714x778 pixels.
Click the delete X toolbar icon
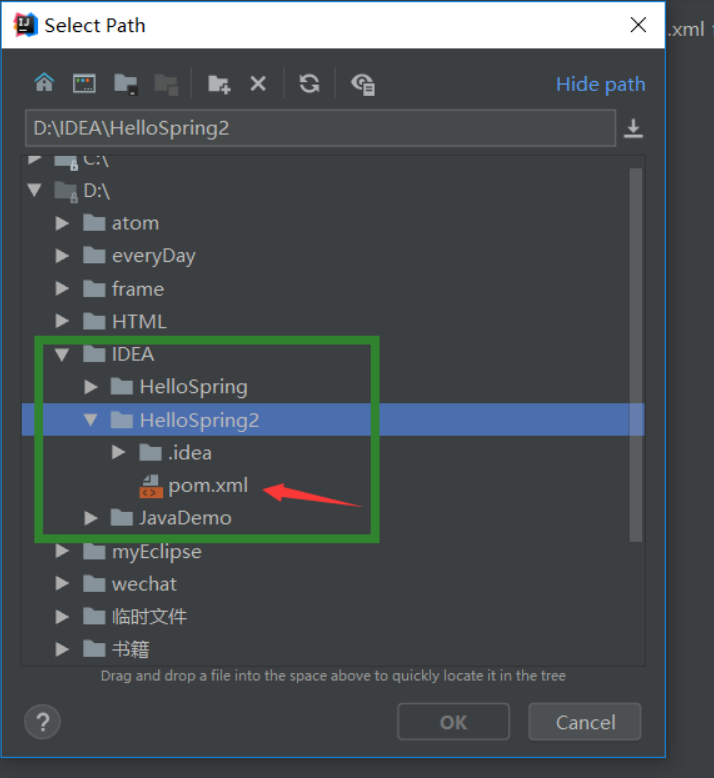pos(258,83)
